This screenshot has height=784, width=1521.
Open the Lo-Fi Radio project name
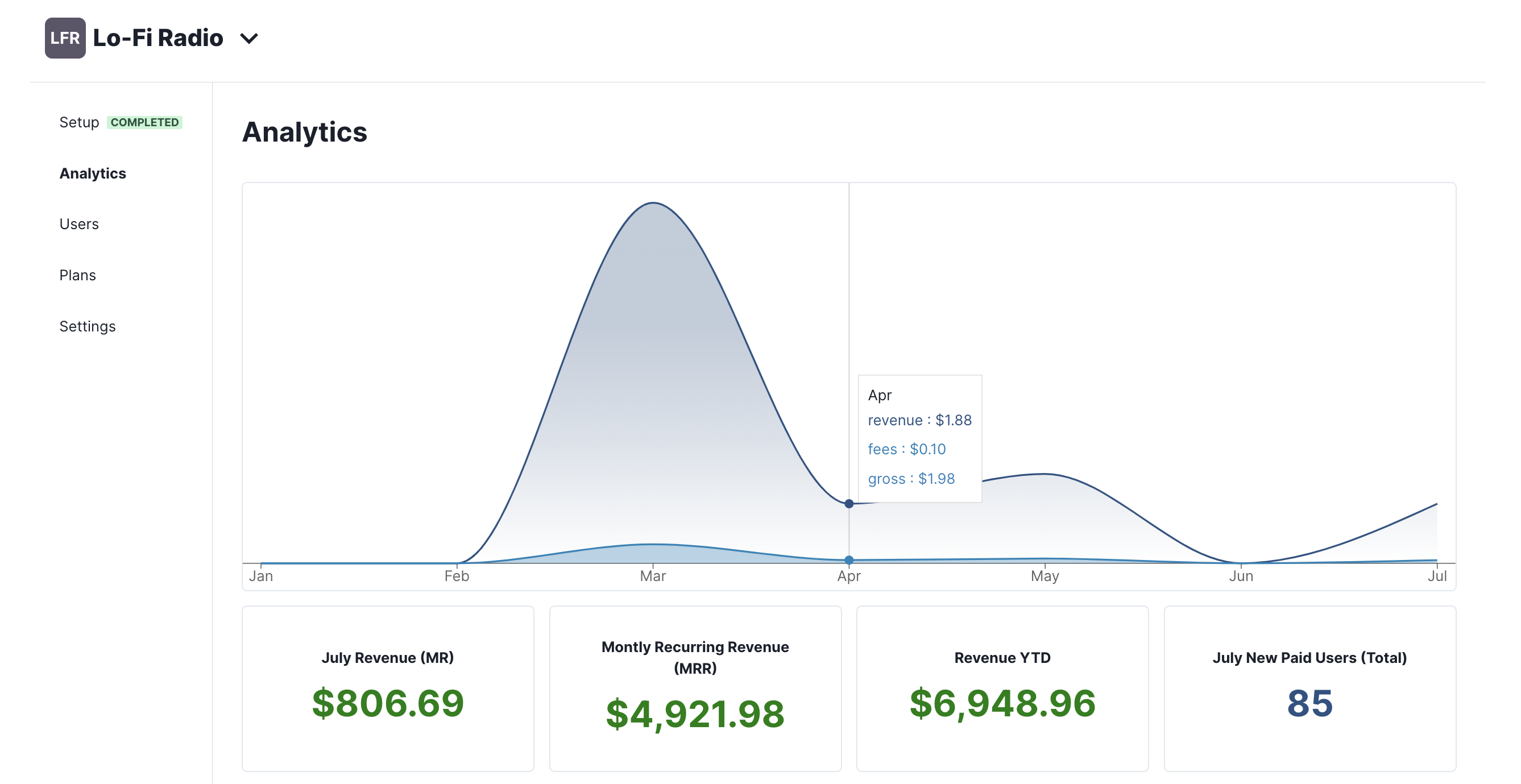pos(158,38)
